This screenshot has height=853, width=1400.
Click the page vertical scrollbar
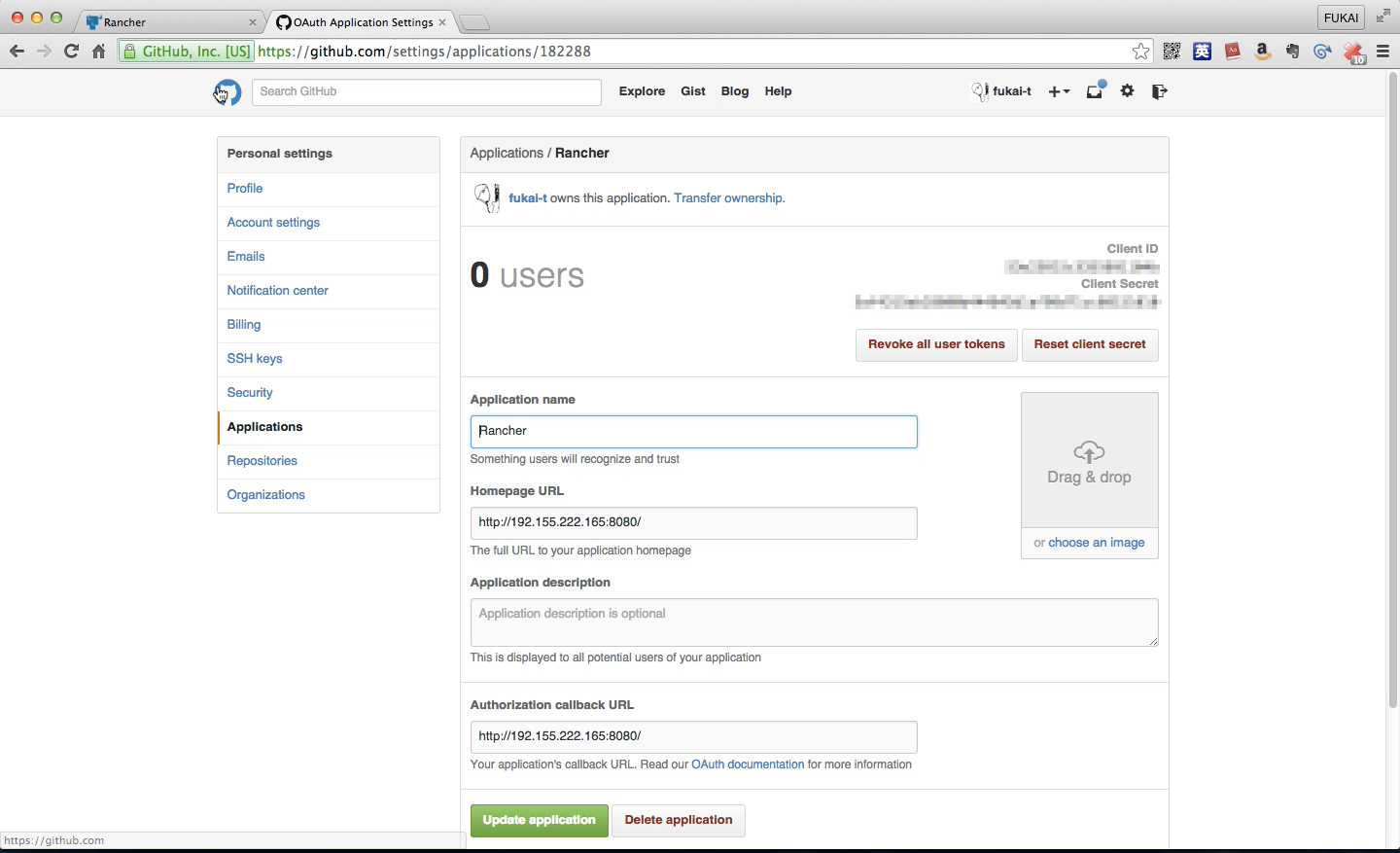[1392, 389]
